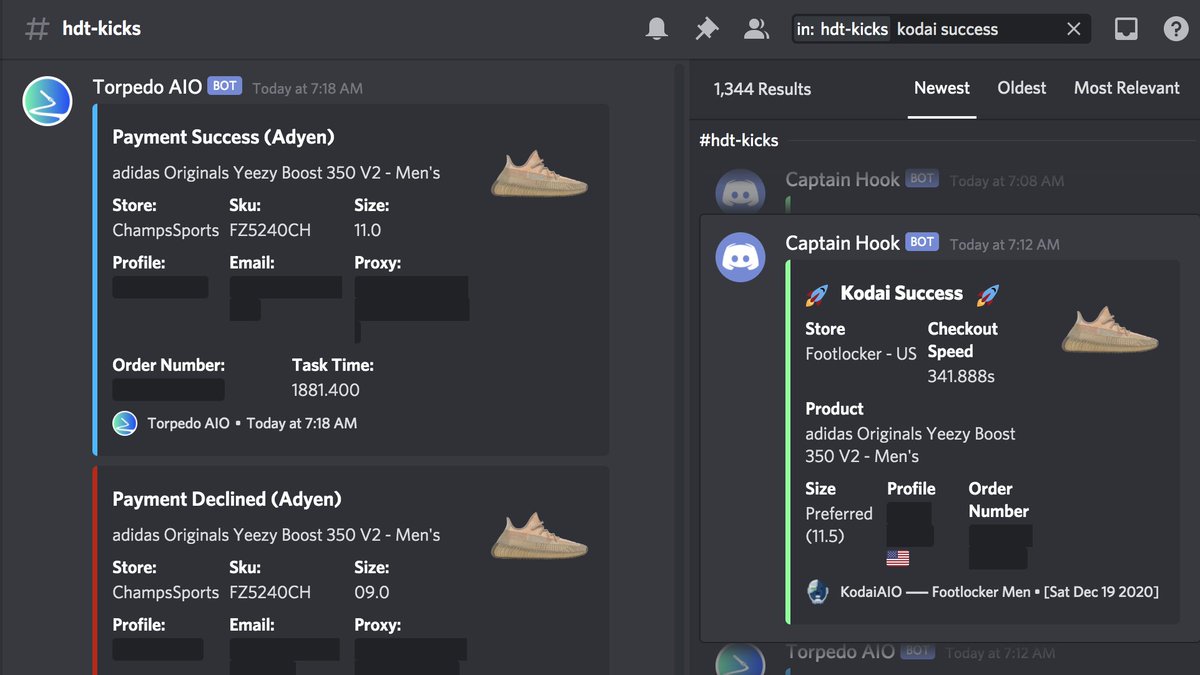Click Order Number label in Payment Success
The image size is (1200, 675).
169,365
